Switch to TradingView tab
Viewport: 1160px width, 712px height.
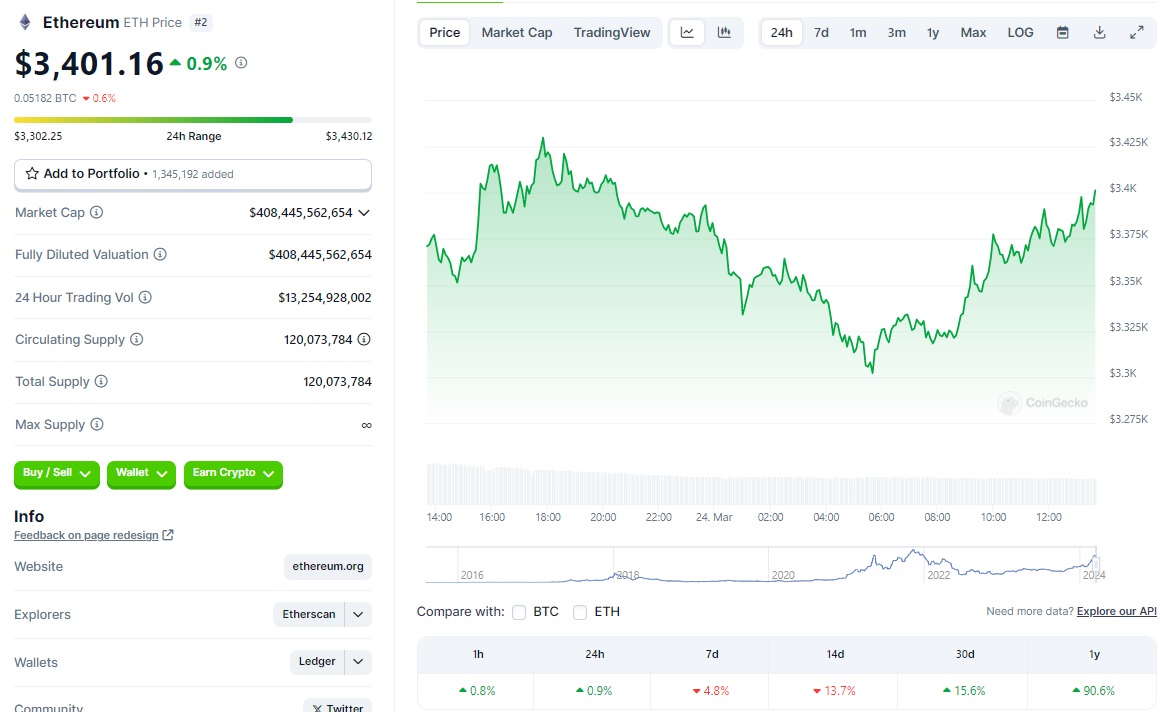point(612,33)
